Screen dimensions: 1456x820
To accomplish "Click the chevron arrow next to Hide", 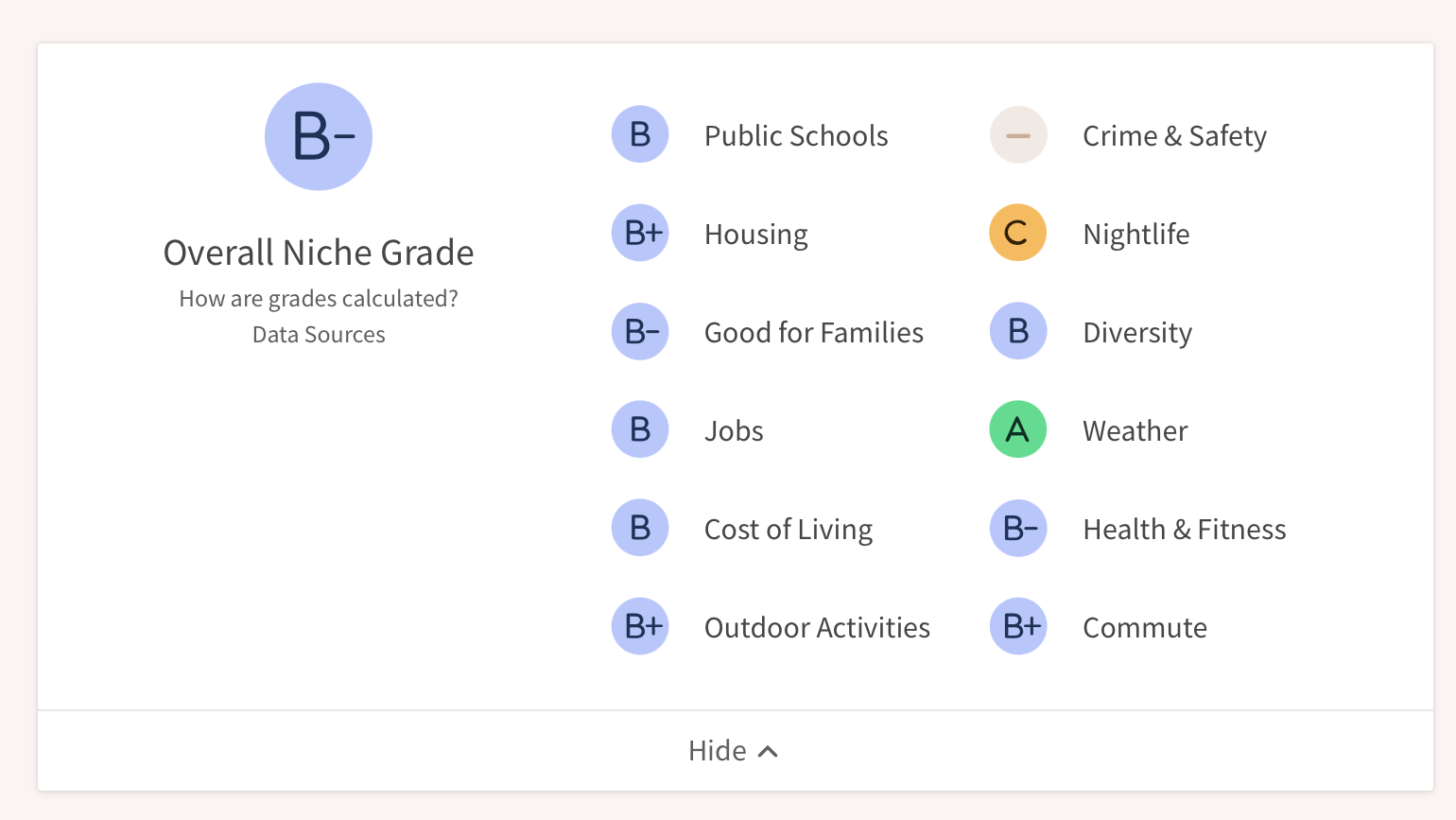I will [769, 752].
